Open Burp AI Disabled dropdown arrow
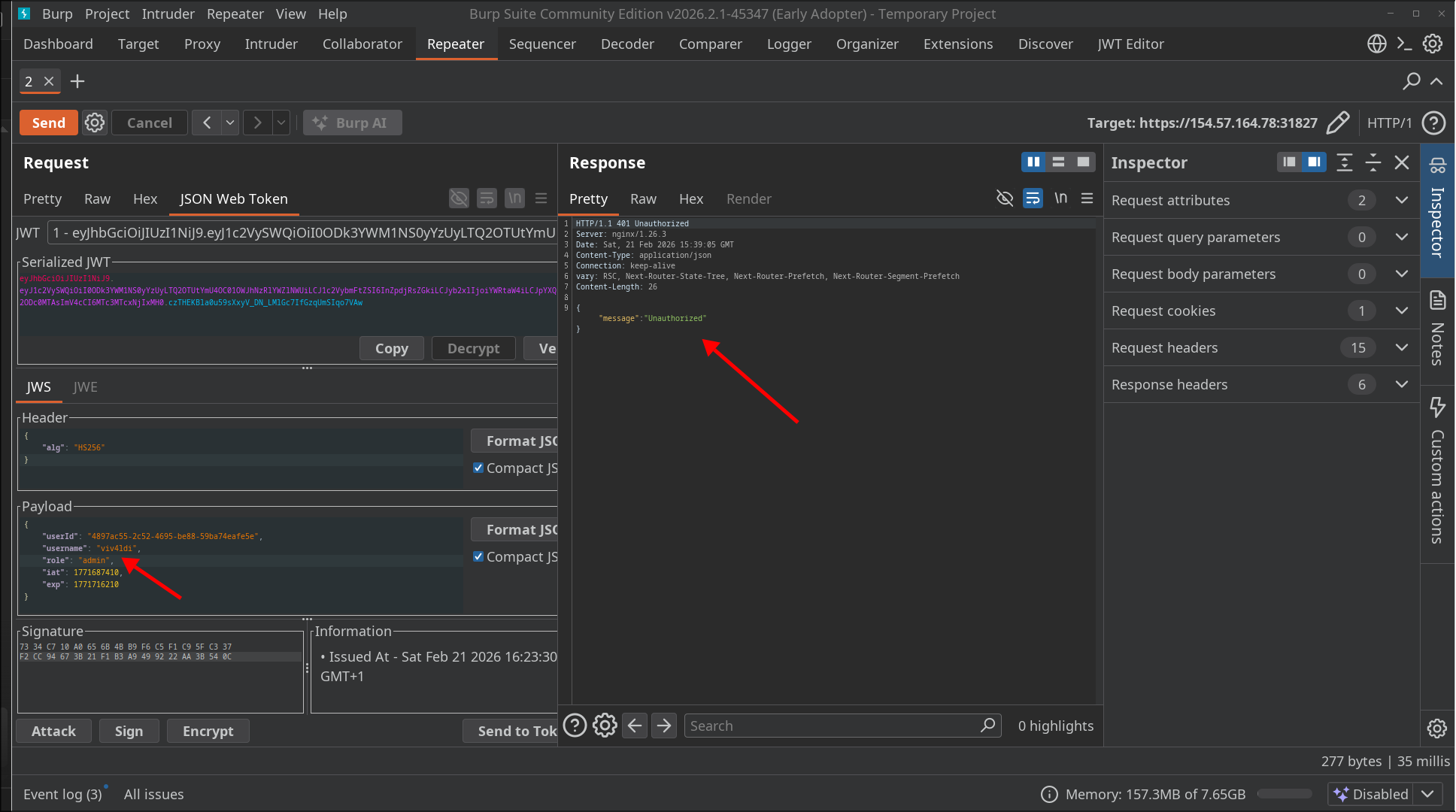1456x812 pixels. tap(1427, 794)
